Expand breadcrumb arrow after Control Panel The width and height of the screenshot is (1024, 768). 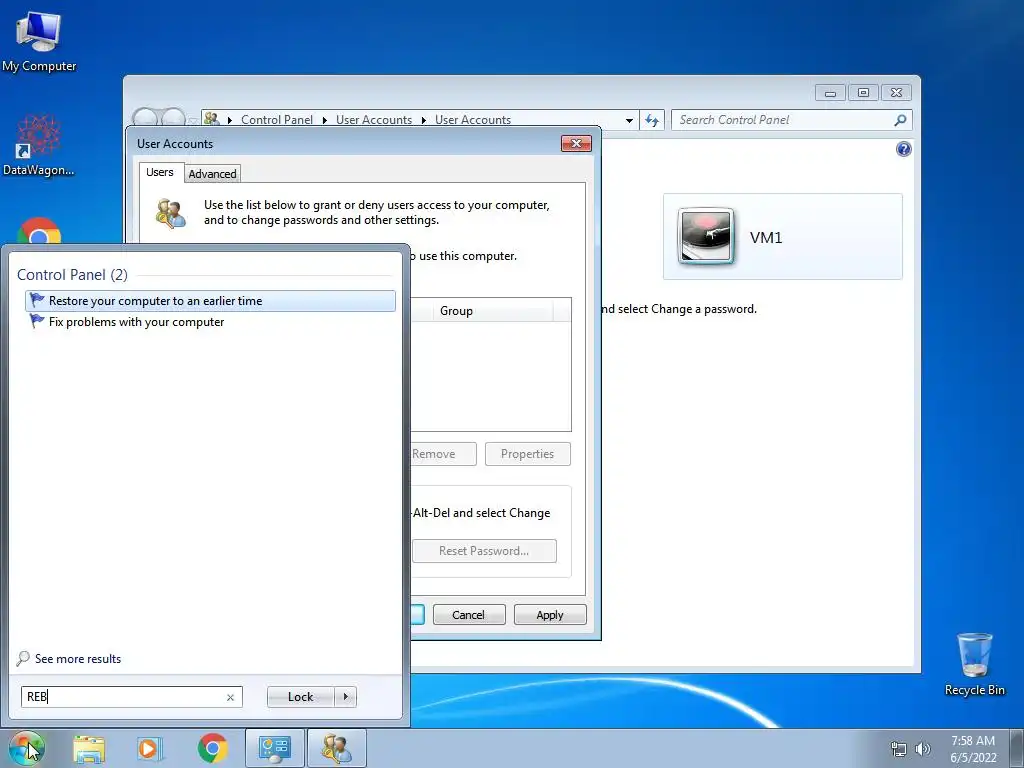point(325,120)
